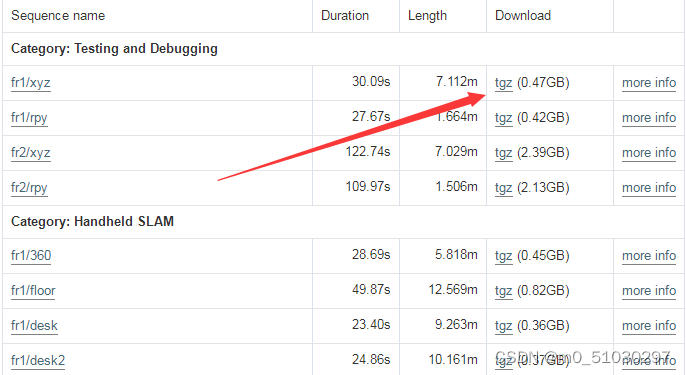Select the Sequence name column header

pyautogui.click(x=58, y=16)
